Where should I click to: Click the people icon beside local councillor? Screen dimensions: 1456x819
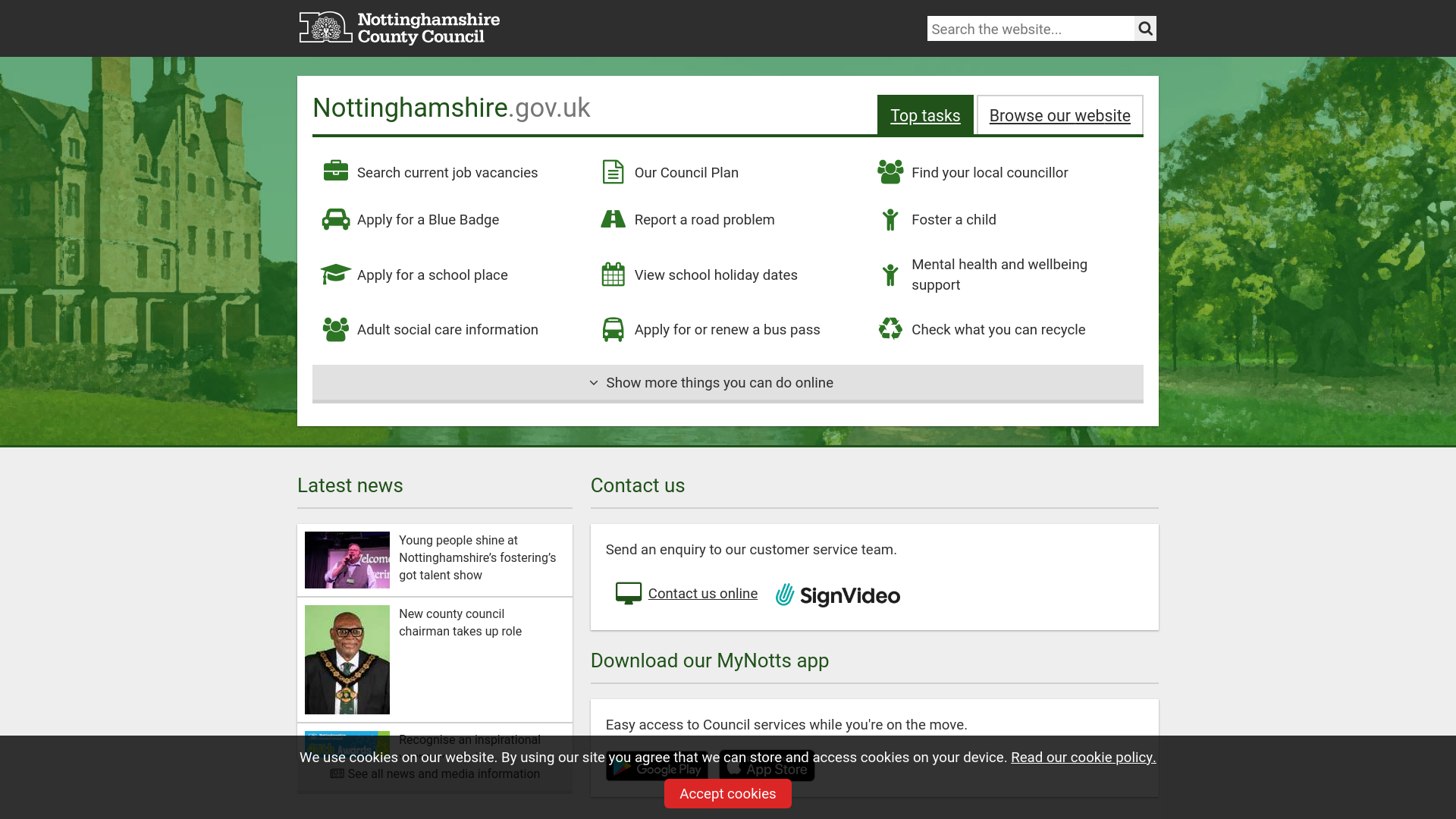coord(890,171)
